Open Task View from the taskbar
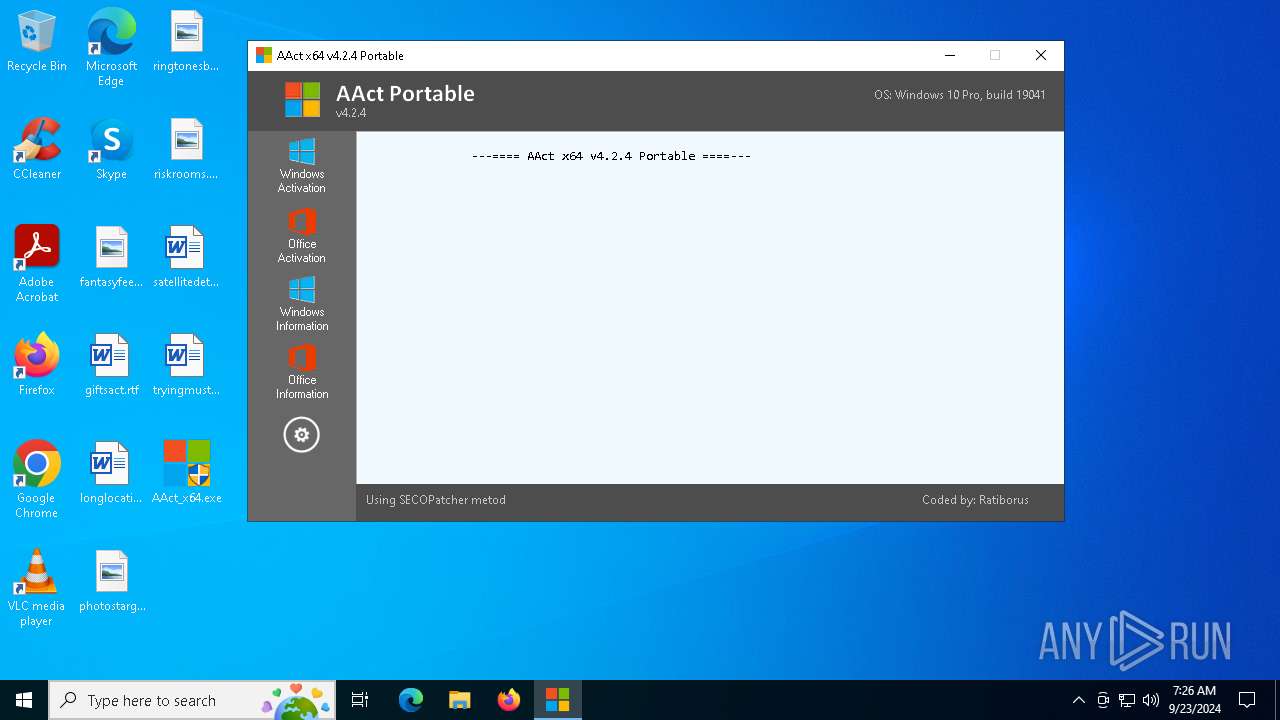This screenshot has width=1280, height=720. click(x=360, y=700)
